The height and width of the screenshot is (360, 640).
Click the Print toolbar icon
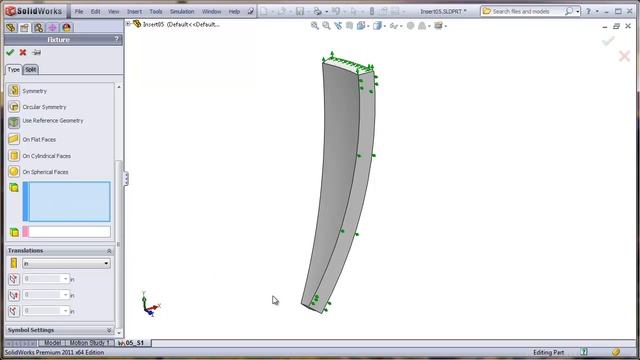click(317, 11)
